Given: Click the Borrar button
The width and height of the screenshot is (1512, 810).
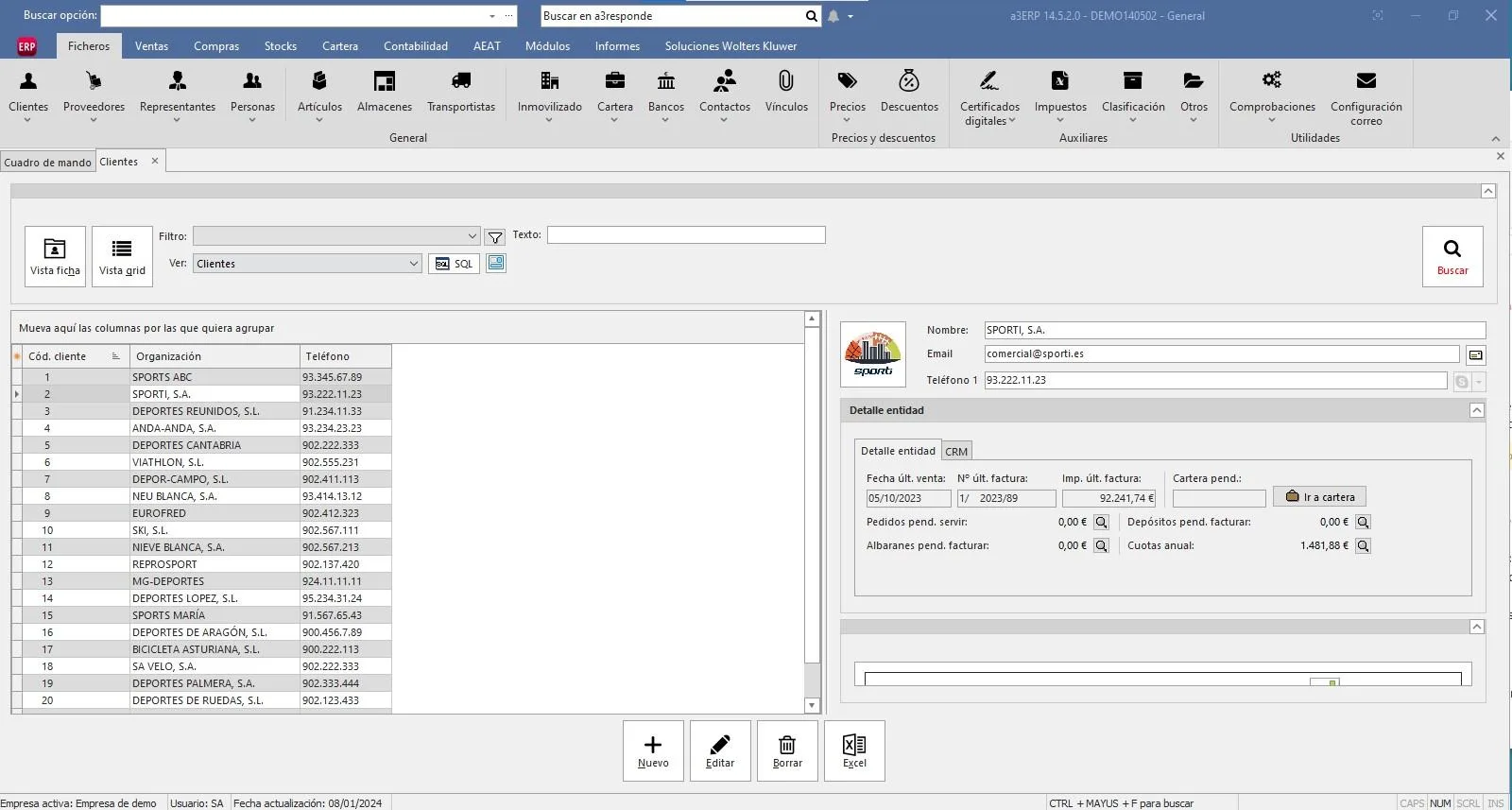Looking at the screenshot, I should coord(787,751).
